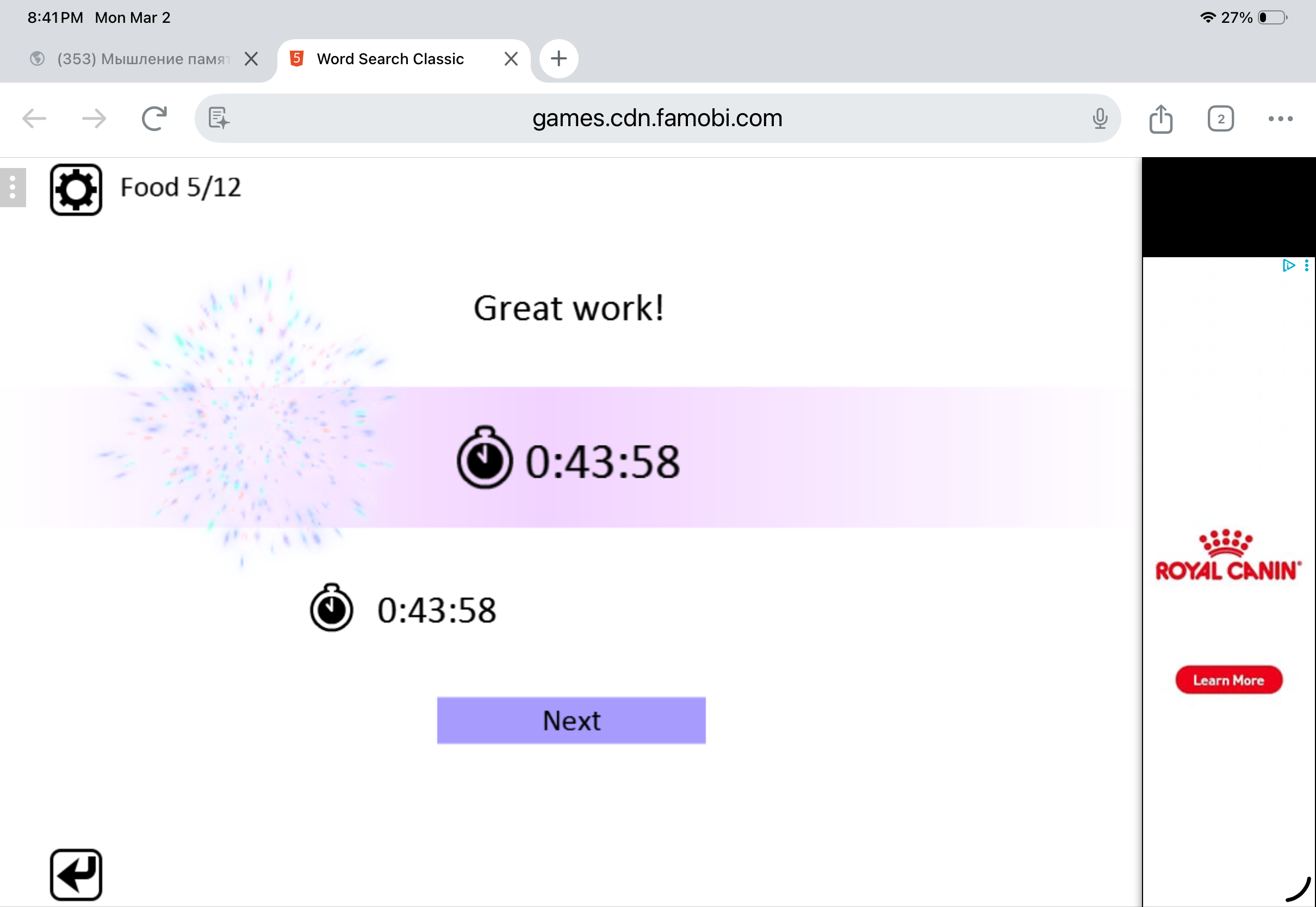Open the three-dot browser menu
Image resolution: width=1316 pixels, height=907 pixels.
[1280, 119]
